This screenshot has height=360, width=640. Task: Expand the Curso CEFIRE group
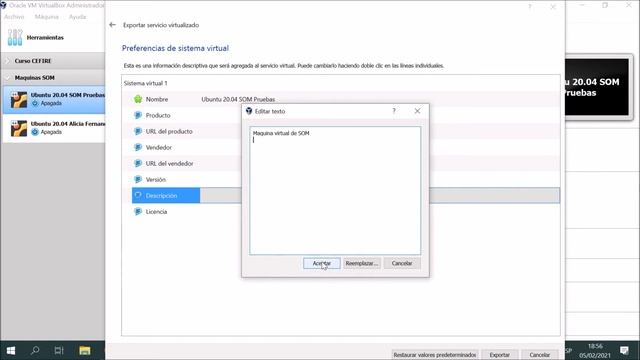tap(8, 61)
